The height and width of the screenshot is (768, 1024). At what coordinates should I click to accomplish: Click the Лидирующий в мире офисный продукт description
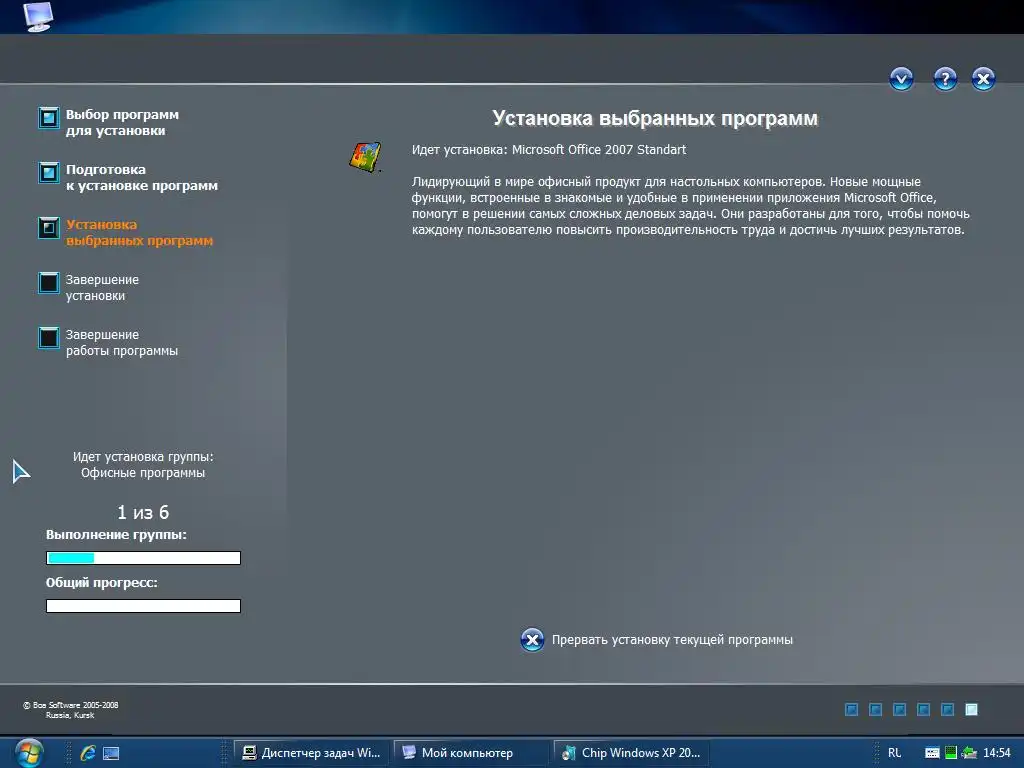[x=691, y=206]
